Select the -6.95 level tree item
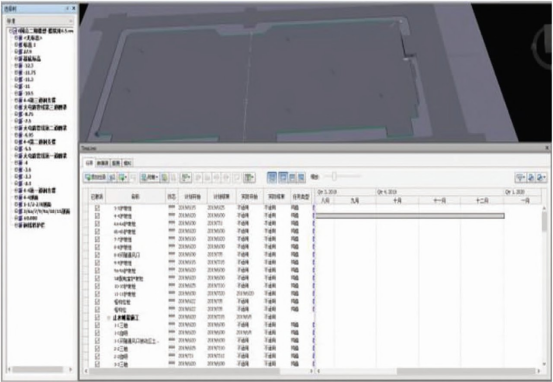The width and height of the screenshot is (553, 382). click(29, 135)
